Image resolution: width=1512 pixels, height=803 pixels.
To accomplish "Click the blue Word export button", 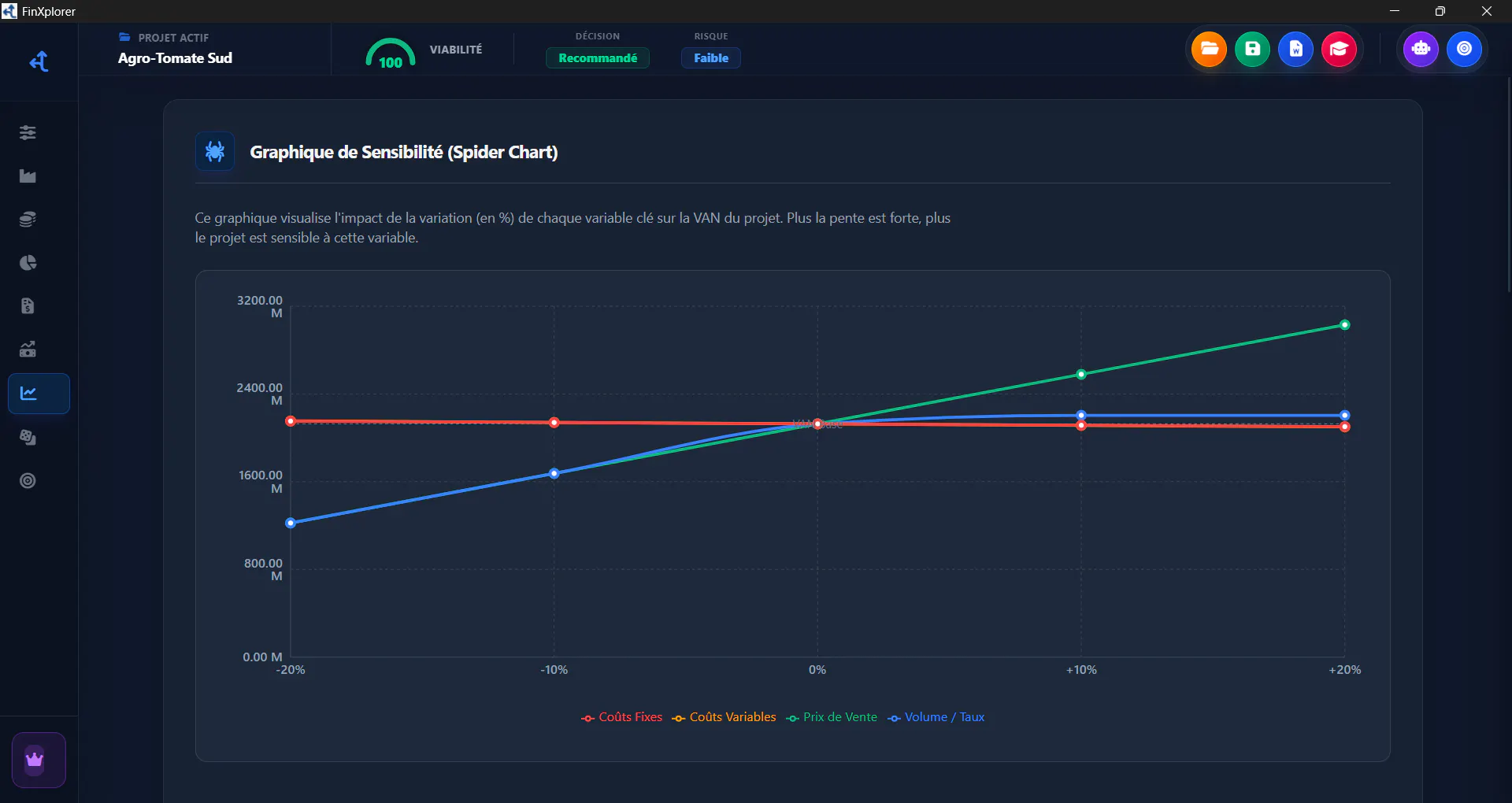I will point(1295,49).
